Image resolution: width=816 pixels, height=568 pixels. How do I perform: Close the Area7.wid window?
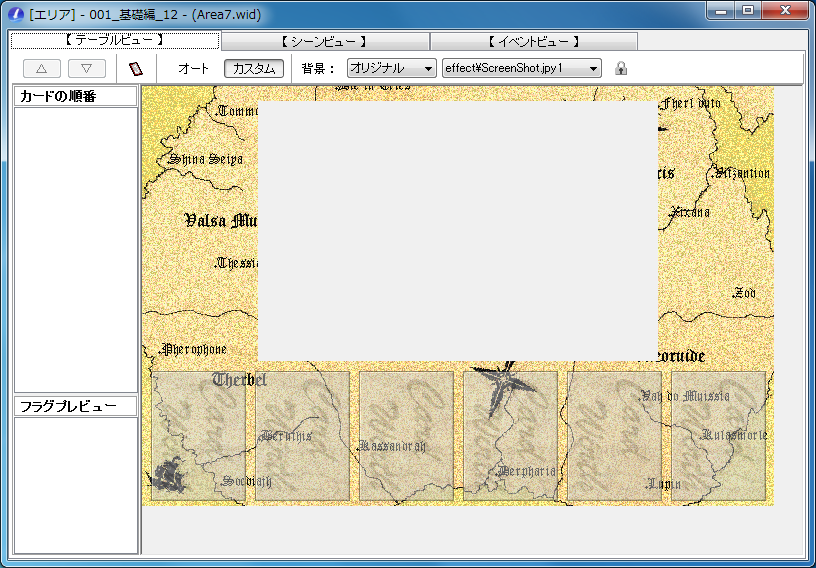click(x=785, y=10)
